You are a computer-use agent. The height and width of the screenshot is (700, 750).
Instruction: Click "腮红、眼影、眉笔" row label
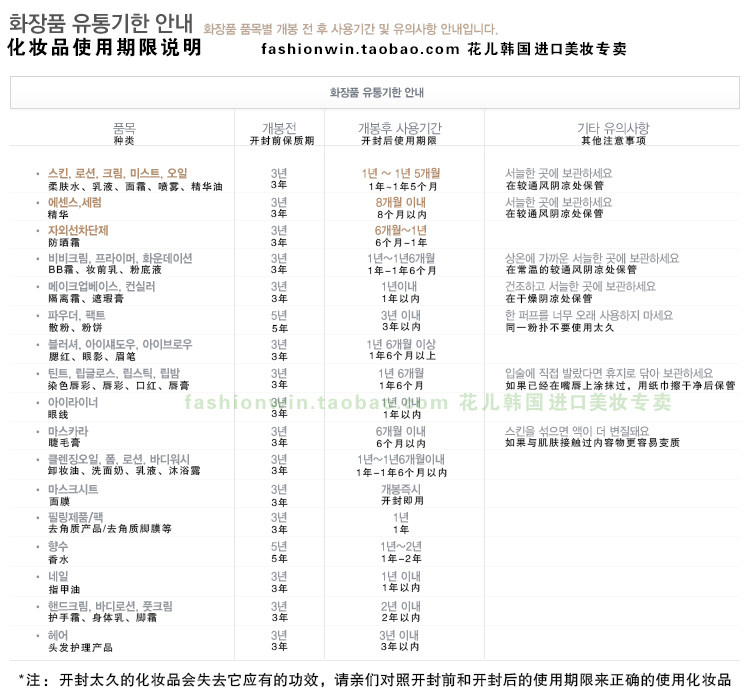[x=92, y=356]
